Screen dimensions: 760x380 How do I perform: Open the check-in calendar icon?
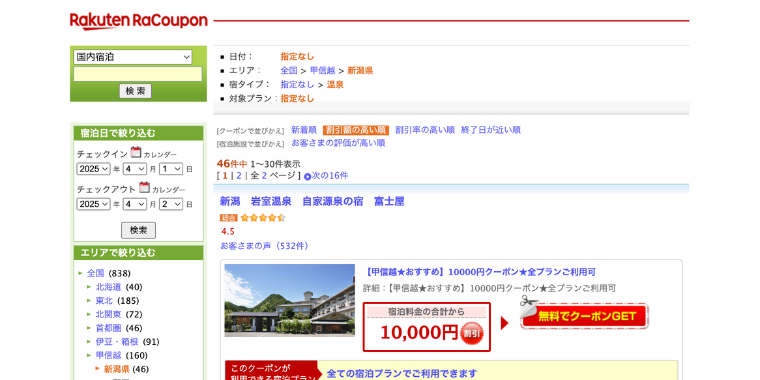coord(136,152)
